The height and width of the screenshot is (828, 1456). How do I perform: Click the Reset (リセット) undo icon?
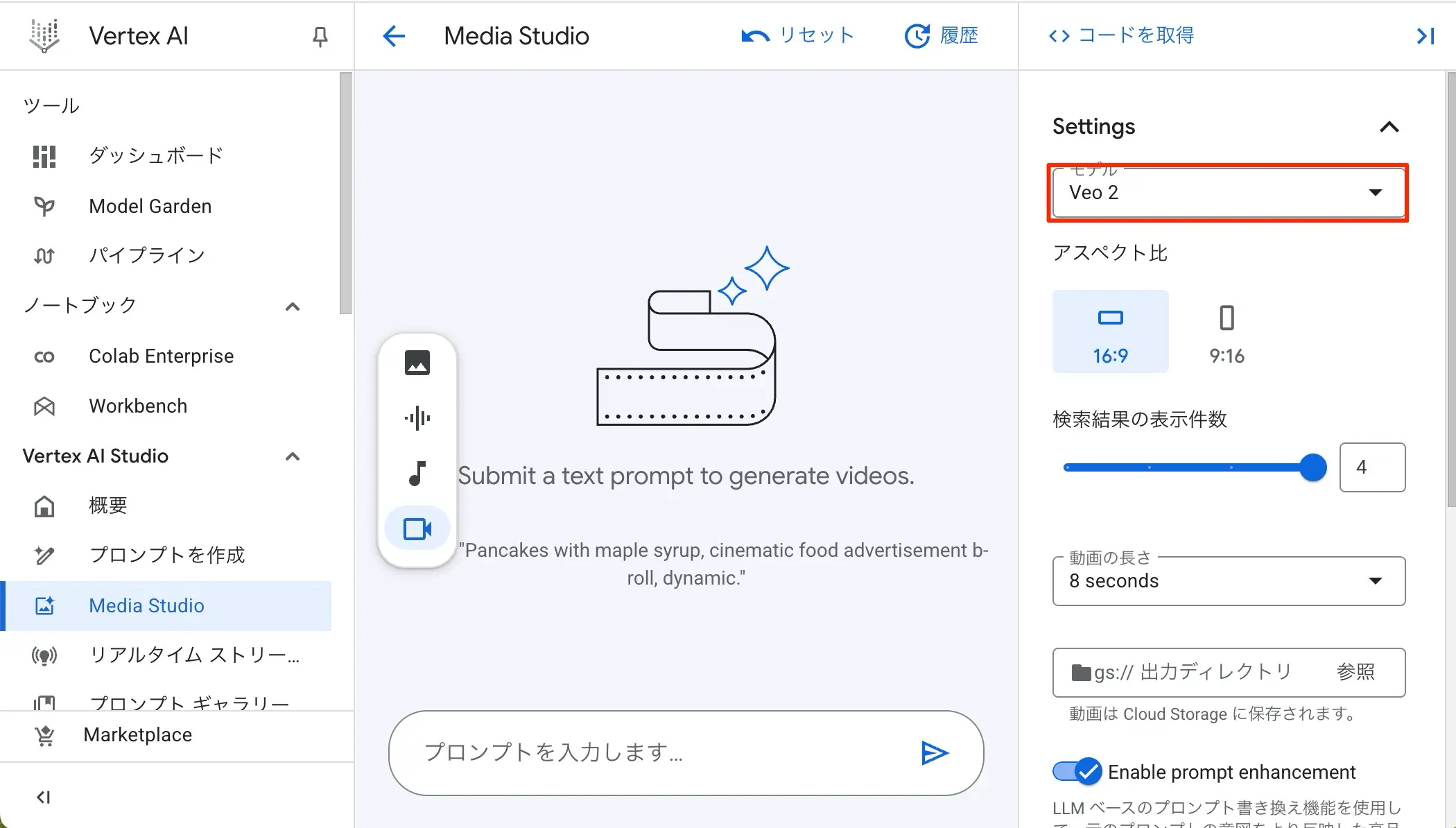tap(755, 36)
